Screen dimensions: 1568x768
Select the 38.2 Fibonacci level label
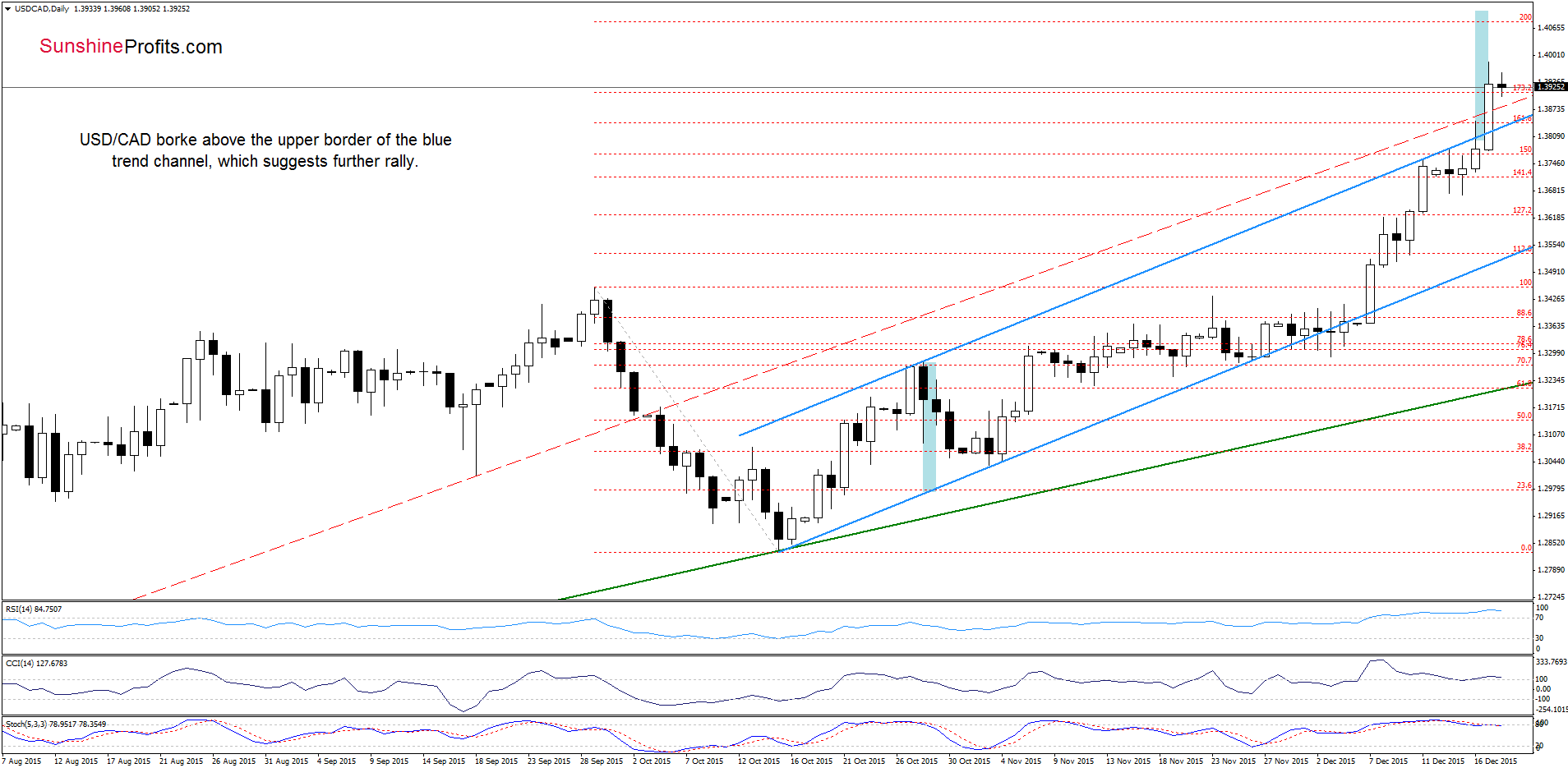[1524, 447]
